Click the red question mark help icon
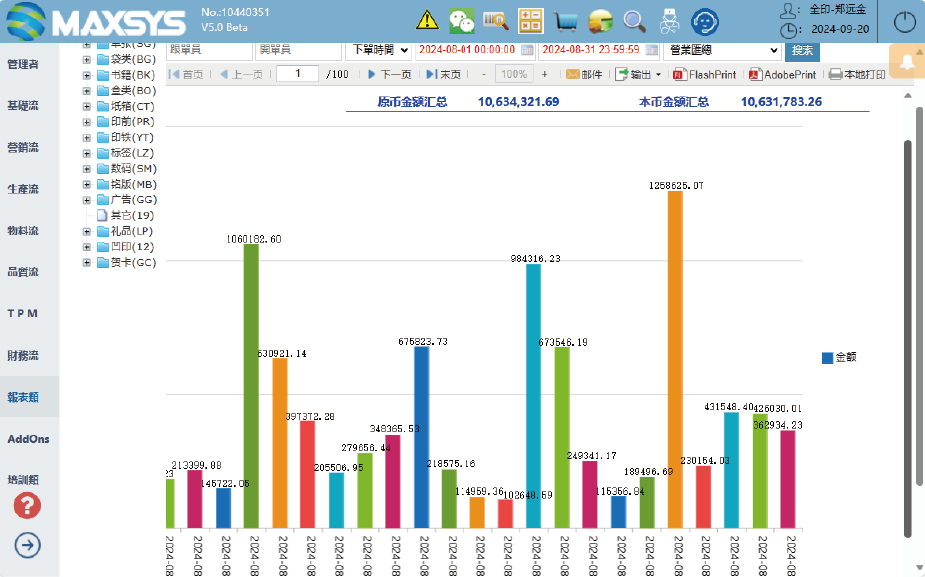 click(27, 506)
